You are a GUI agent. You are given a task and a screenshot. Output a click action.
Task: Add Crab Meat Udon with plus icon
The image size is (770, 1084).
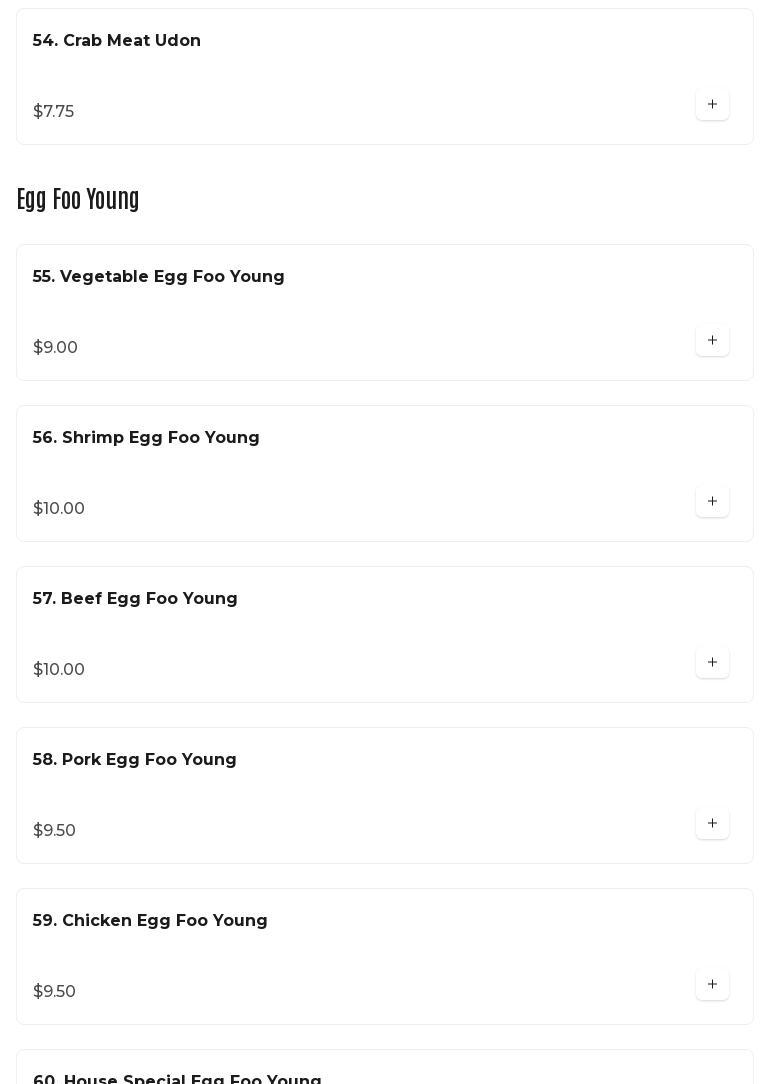click(x=712, y=104)
